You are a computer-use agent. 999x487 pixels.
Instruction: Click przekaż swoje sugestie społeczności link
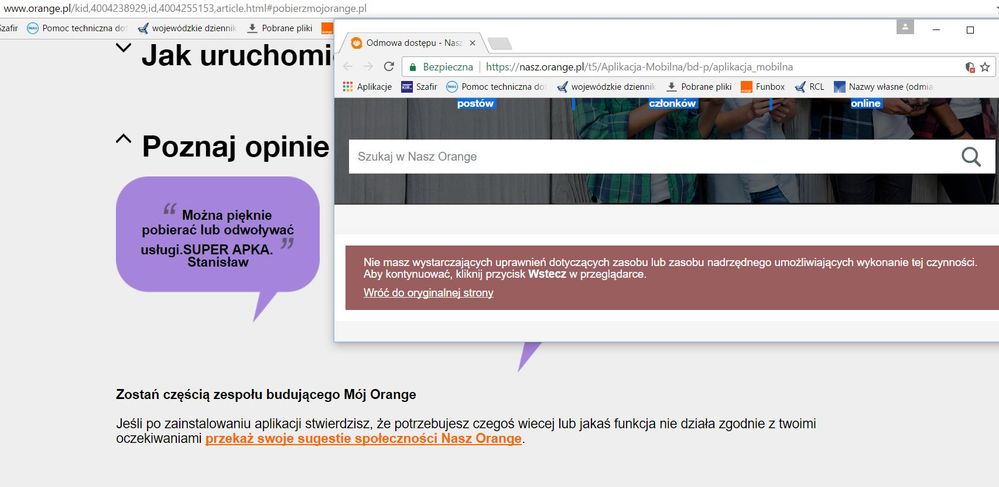pyautogui.click(x=363, y=439)
